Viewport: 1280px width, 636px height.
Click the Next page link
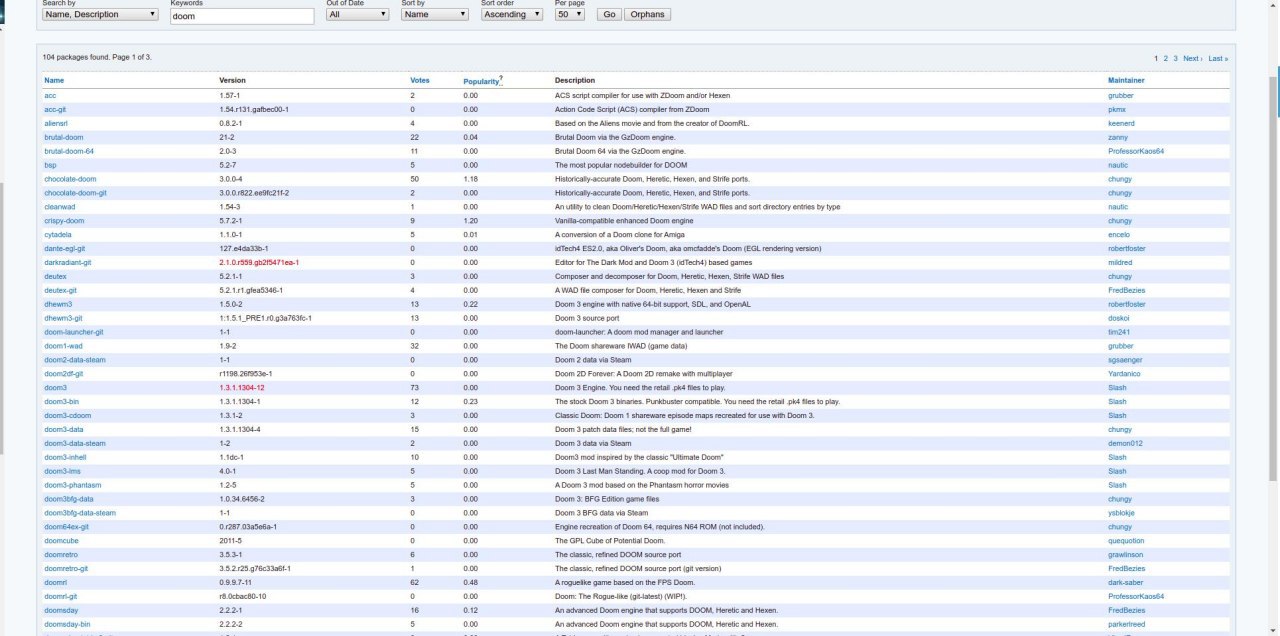[1192, 58]
